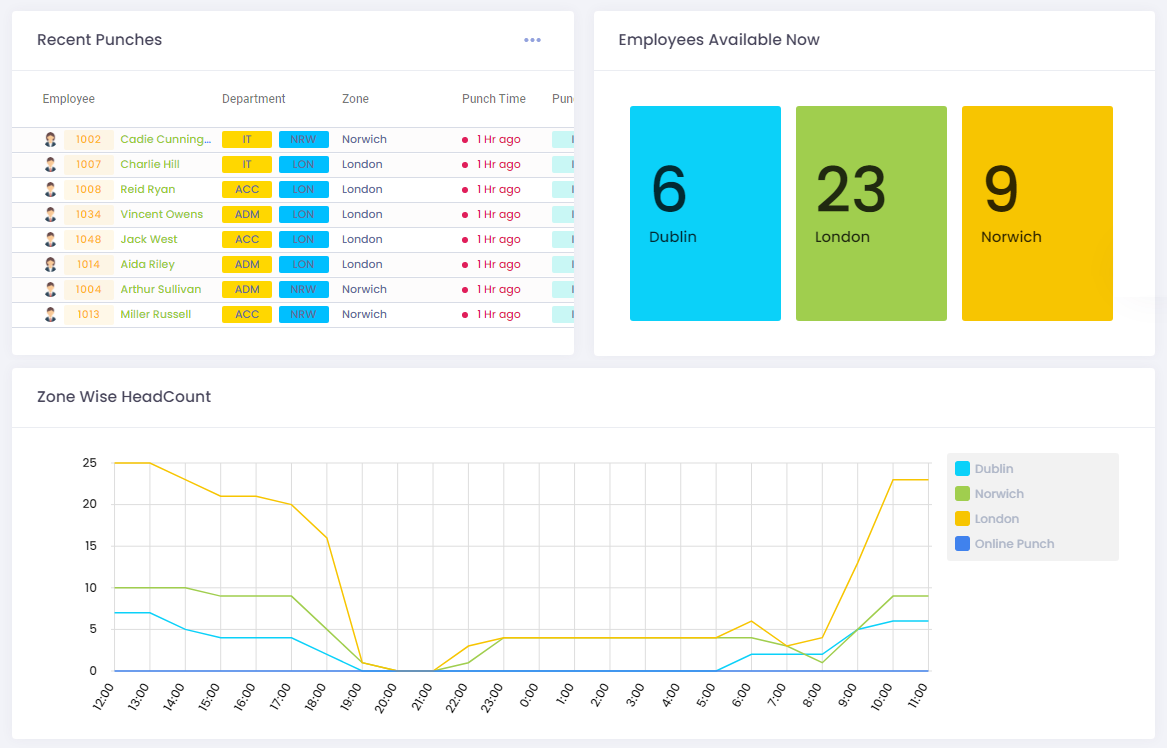
Task: Toggle Online Punch series in chart legend
Action: [1005, 544]
